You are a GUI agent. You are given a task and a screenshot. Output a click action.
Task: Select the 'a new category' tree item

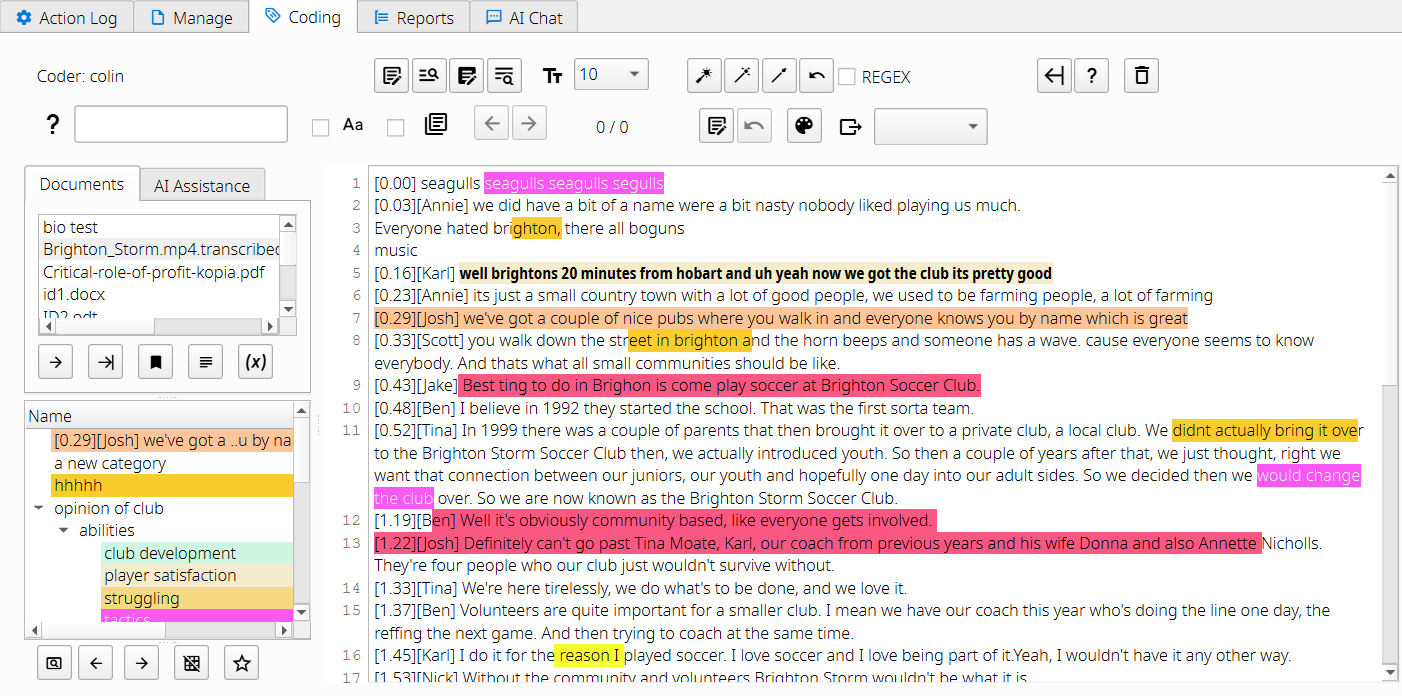click(110, 463)
